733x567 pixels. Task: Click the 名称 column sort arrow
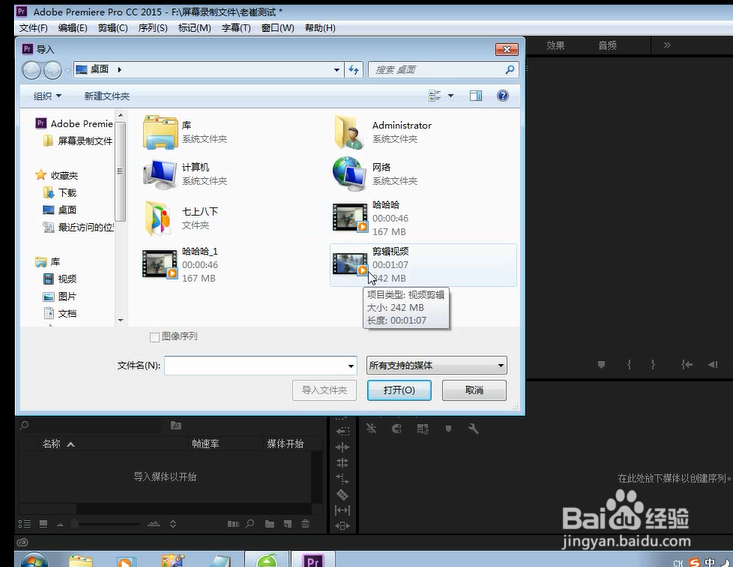[x=71, y=445]
